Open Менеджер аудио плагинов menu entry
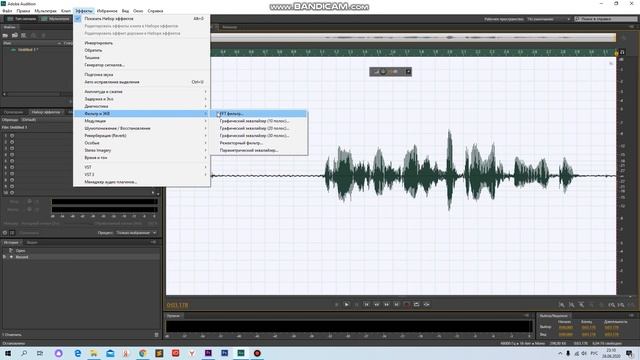 tap(142, 182)
